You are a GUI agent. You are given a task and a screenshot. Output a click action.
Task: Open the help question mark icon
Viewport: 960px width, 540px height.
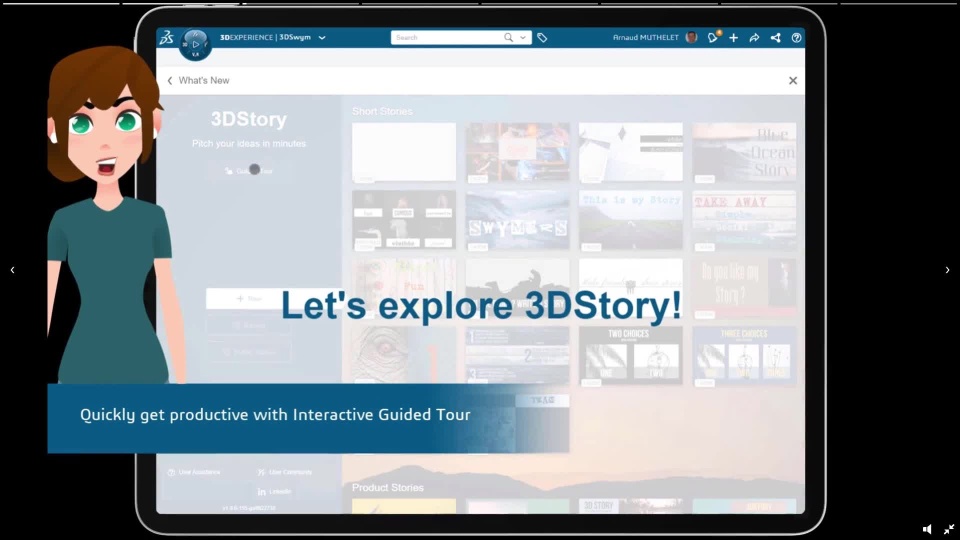[x=797, y=38]
